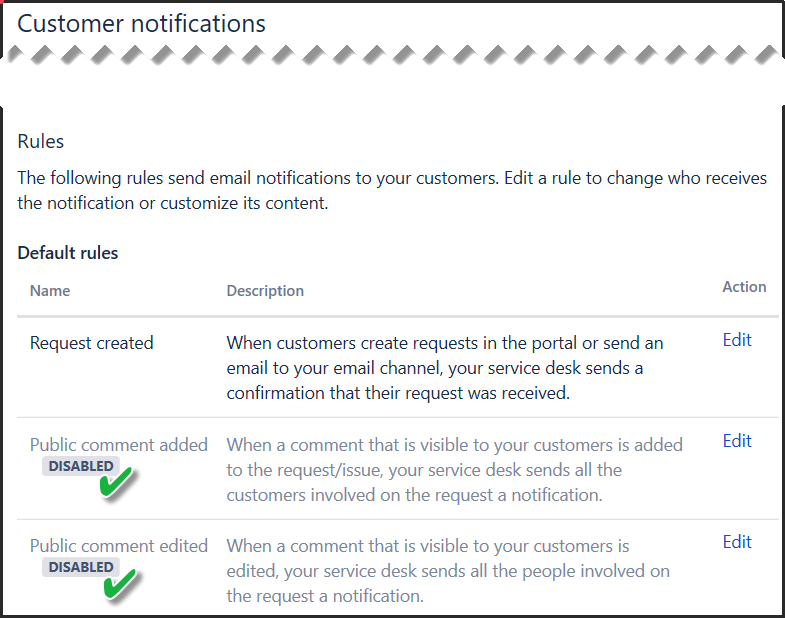Screen dimensions: 785x618
Task: Edit the Public comment added rule
Action: point(737,441)
